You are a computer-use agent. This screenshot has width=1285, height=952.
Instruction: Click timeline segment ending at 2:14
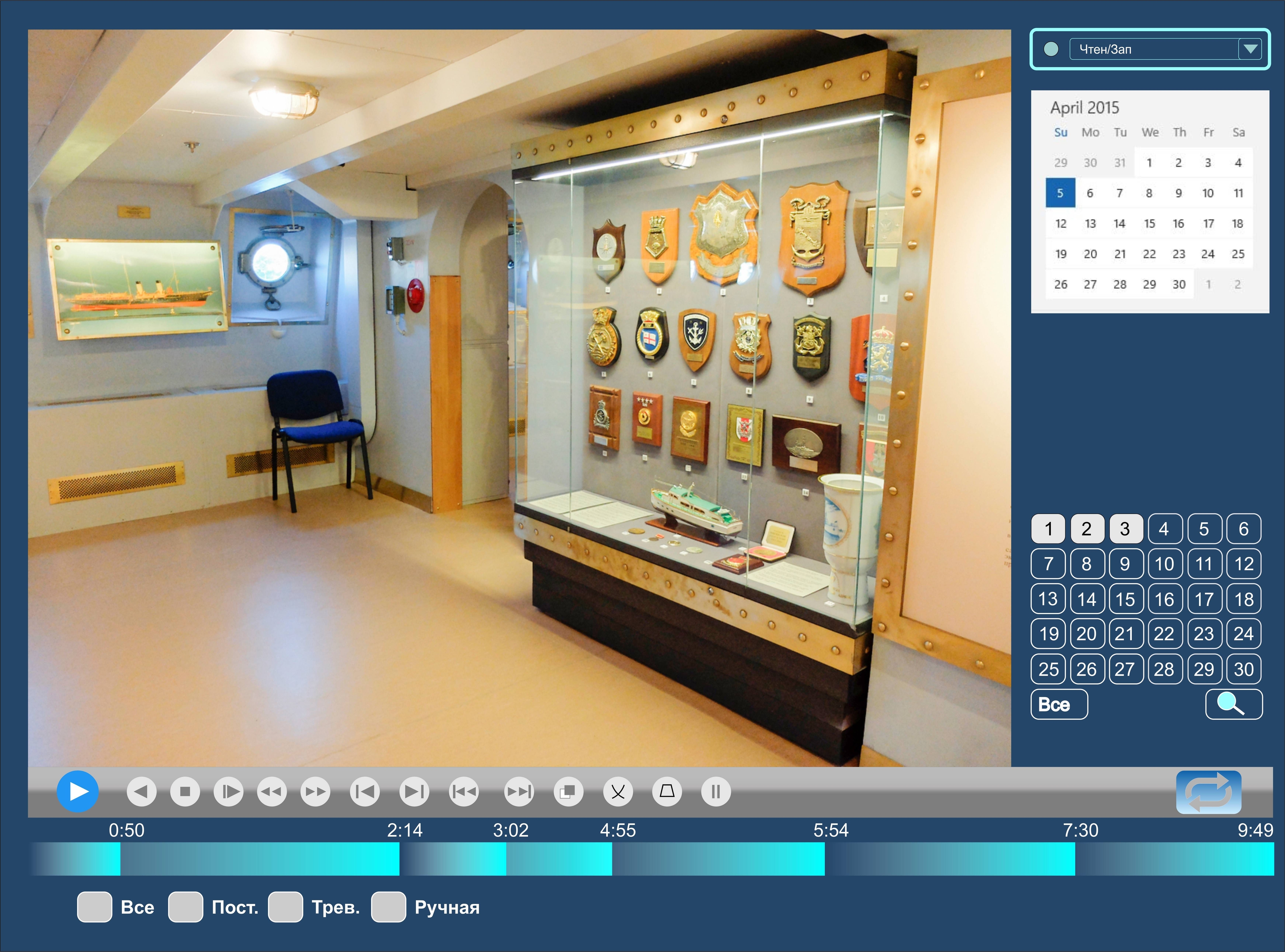tap(260, 859)
